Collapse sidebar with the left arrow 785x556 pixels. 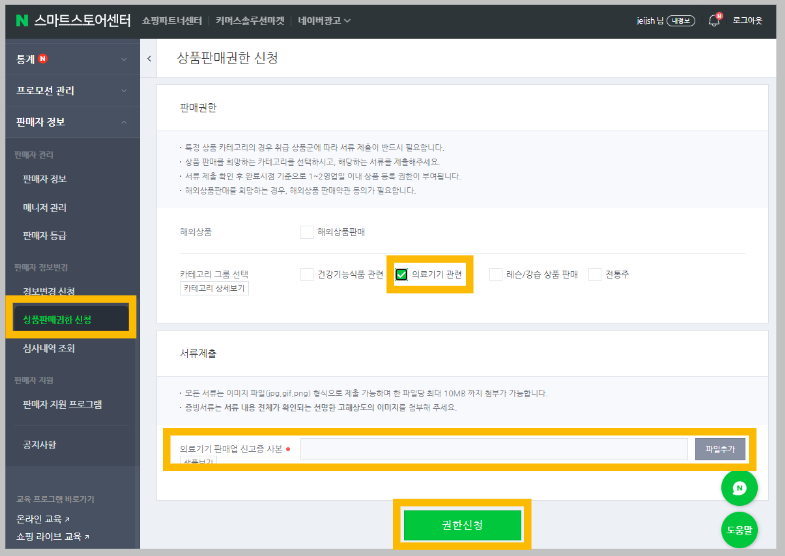149,59
